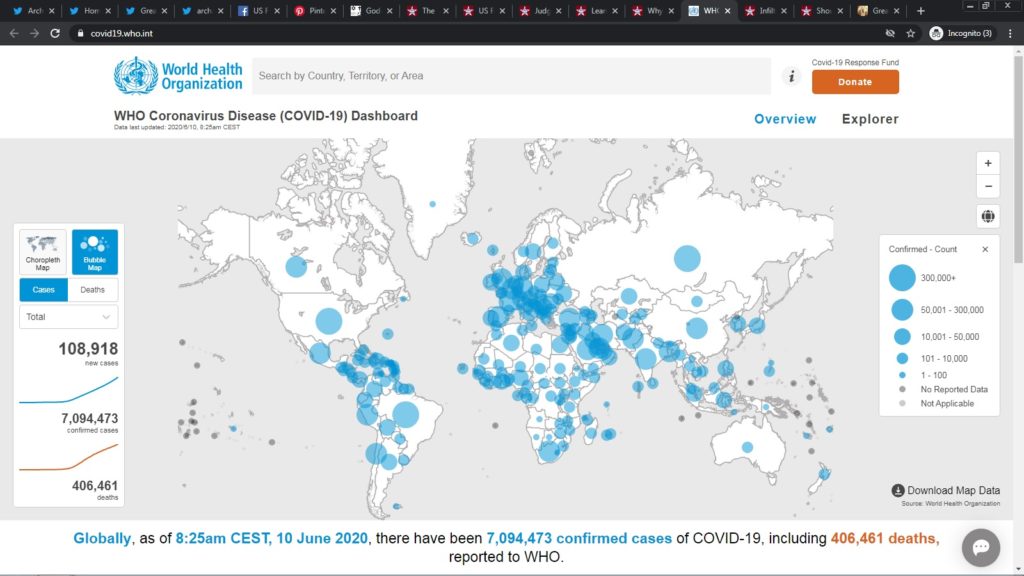This screenshot has height=576, width=1024.
Task: Click the browser back arrow
Action: [x=13, y=33]
